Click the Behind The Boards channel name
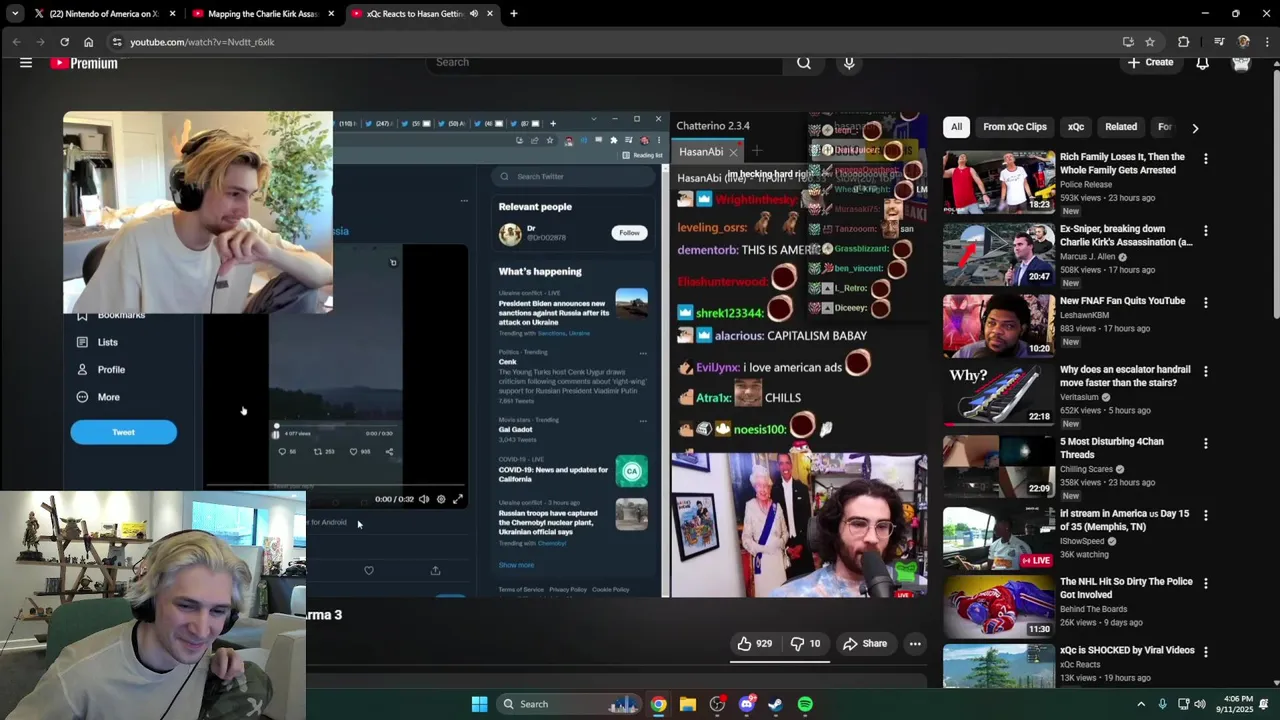Screen dimensions: 1280x720 pyautogui.click(x=1093, y=609)
